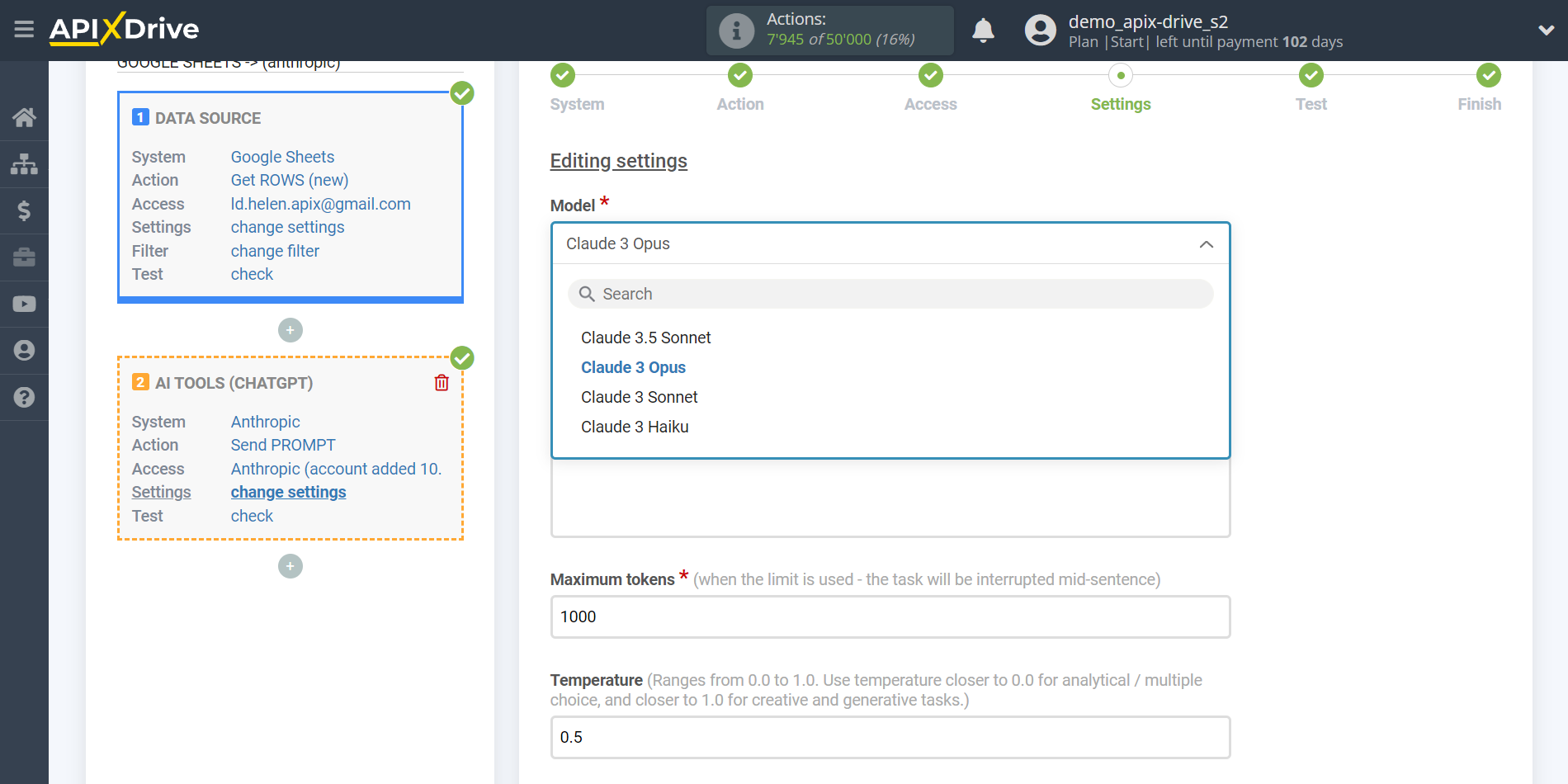
Task: Open the Anthropic system link
Action: pos(265,422)
